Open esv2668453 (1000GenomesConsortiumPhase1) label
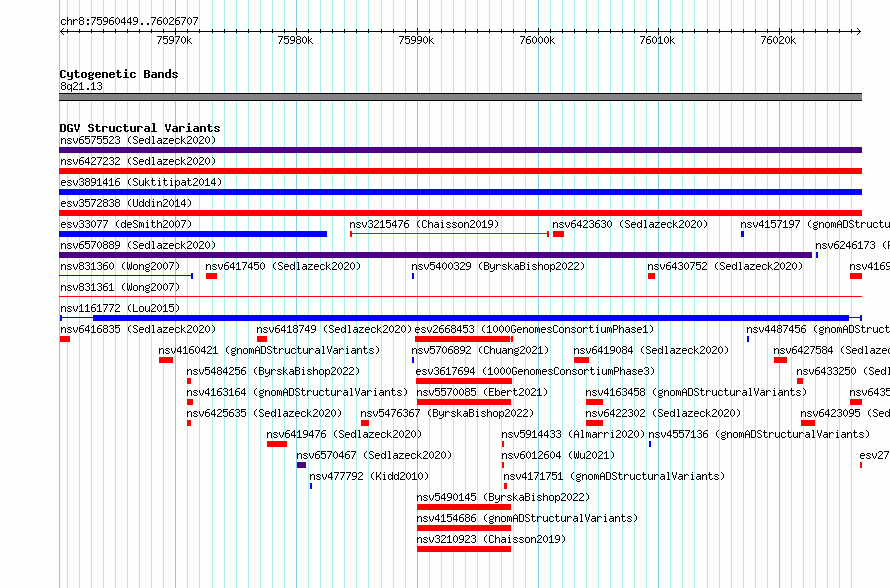The image size is (890, 588). (x=534, y=329)
